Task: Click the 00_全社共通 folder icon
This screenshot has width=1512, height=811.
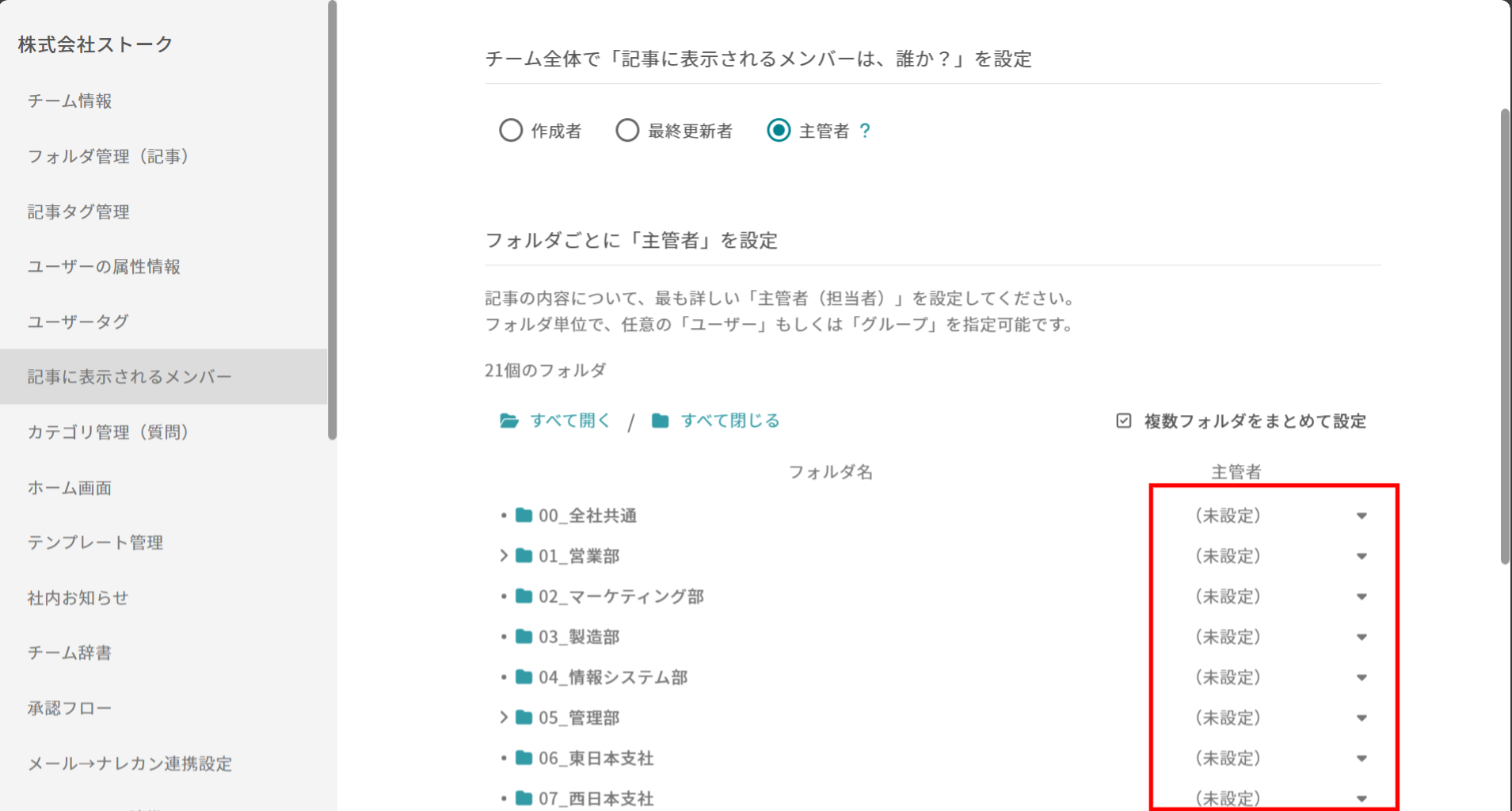Action: pos(524,516)
